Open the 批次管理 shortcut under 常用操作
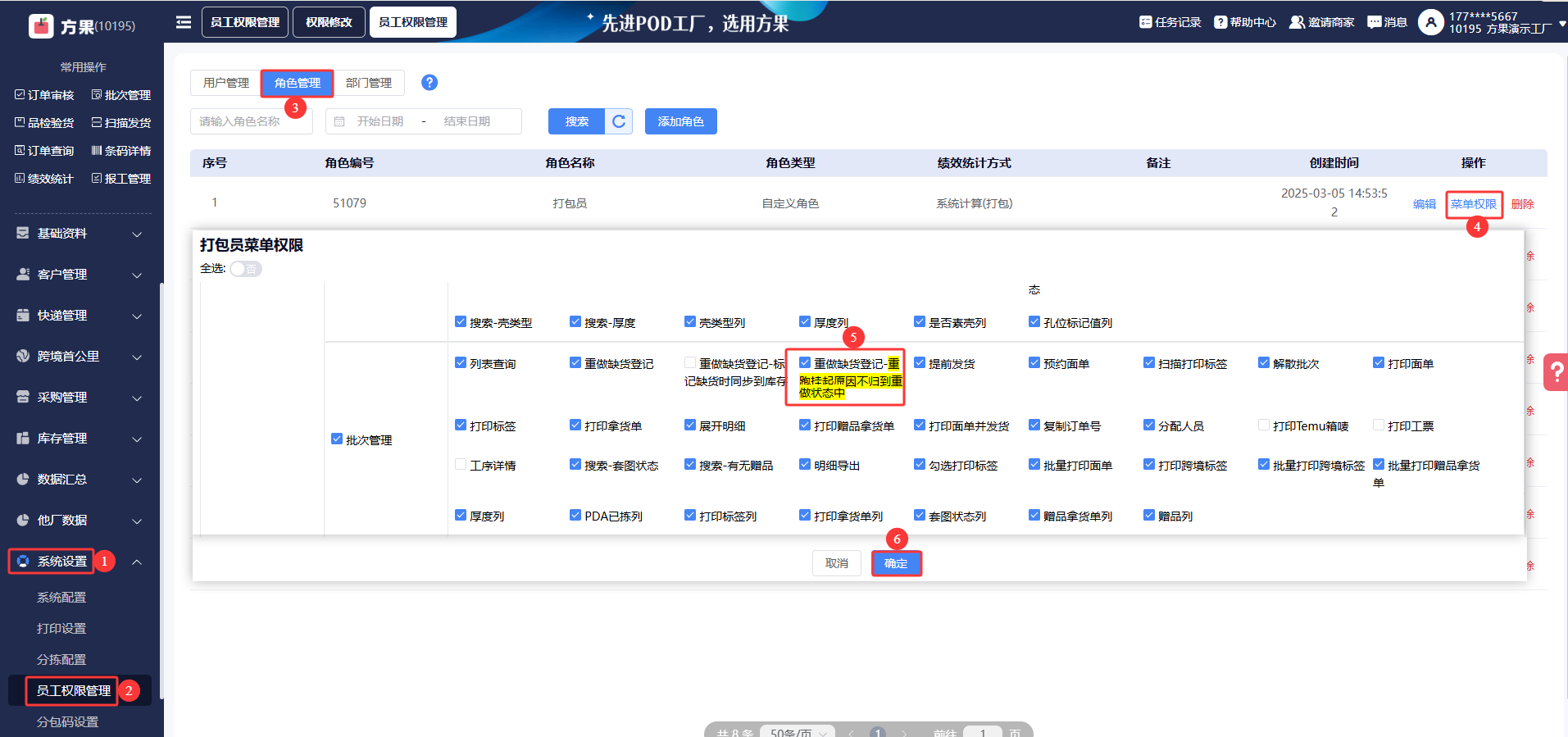The height and width of the screenshot is (737, 1568). (x=121, y=95)
